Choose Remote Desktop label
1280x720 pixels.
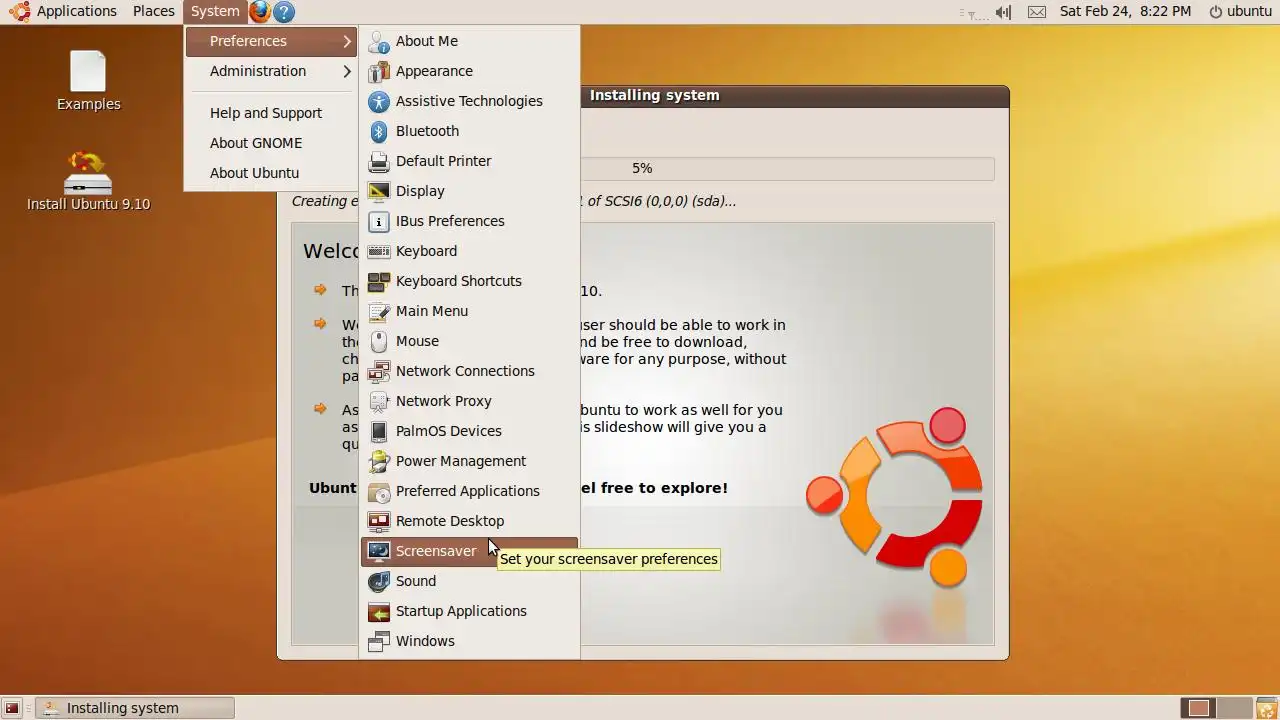pyautogui.click(x=450, y=521)
